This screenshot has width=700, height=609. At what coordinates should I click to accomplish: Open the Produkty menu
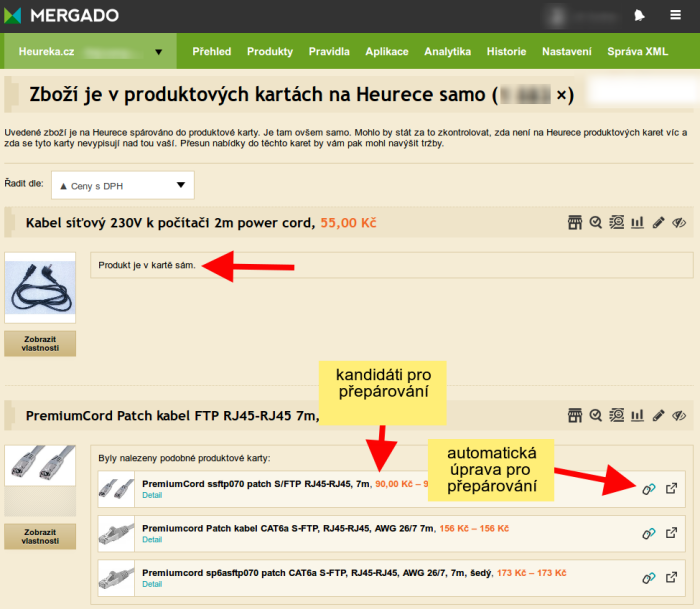pyautogui.click(x=270, y=51)
